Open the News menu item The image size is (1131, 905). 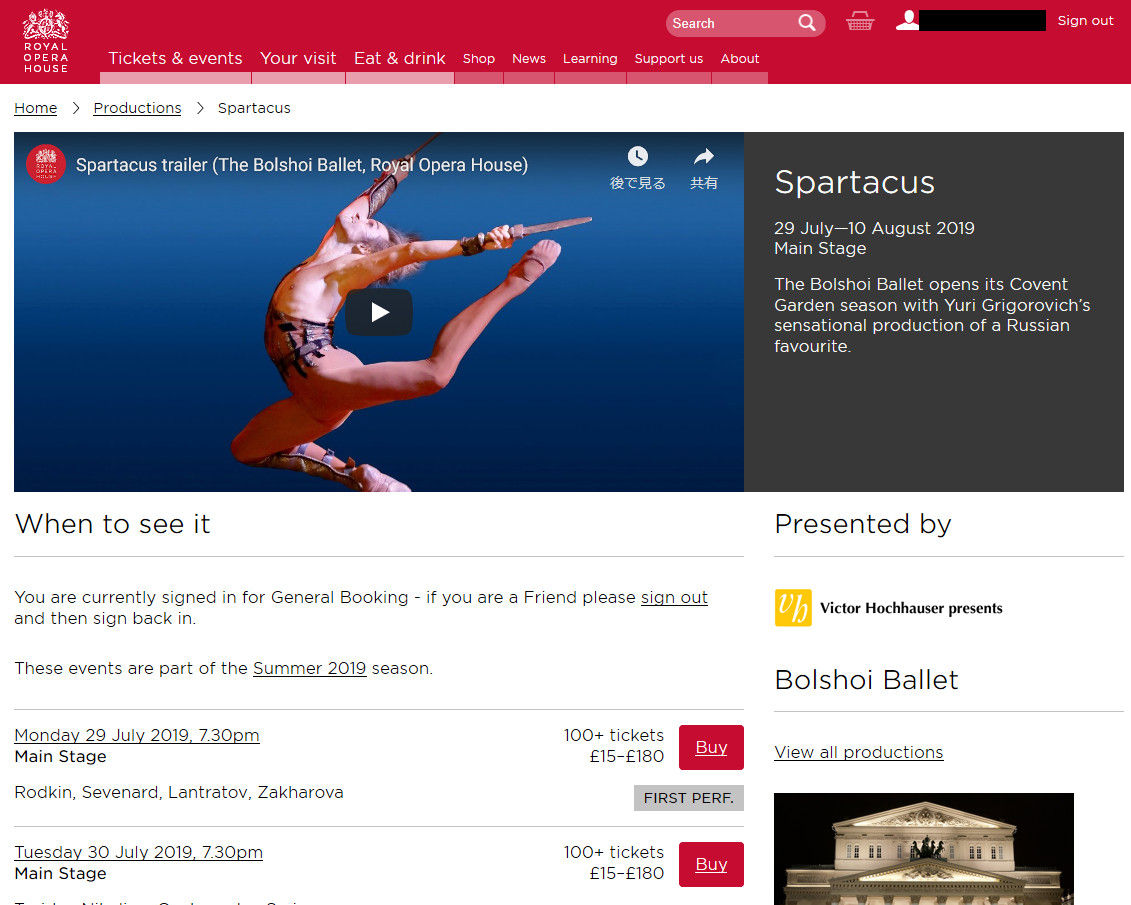[x=529, y=59]
